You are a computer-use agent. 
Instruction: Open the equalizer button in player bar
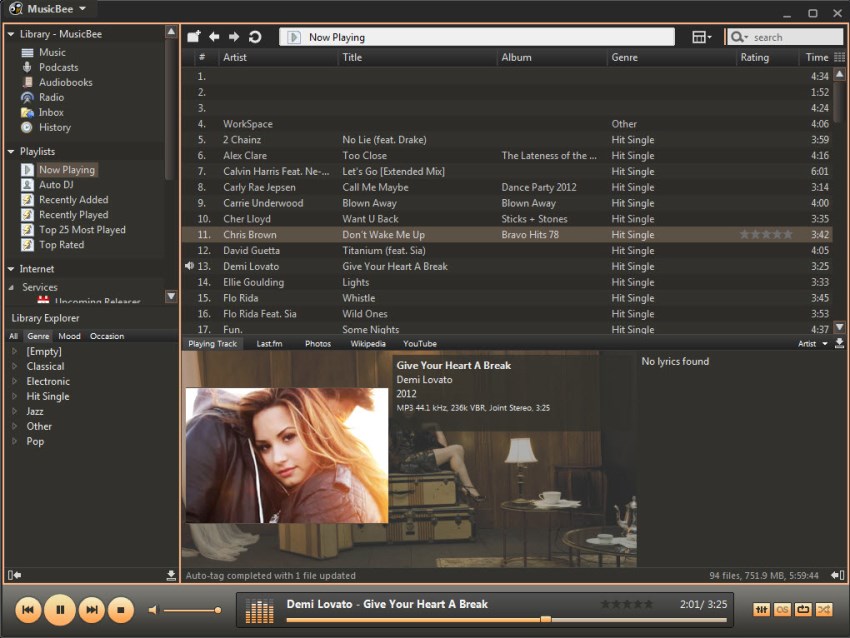[x=761, y=609]
